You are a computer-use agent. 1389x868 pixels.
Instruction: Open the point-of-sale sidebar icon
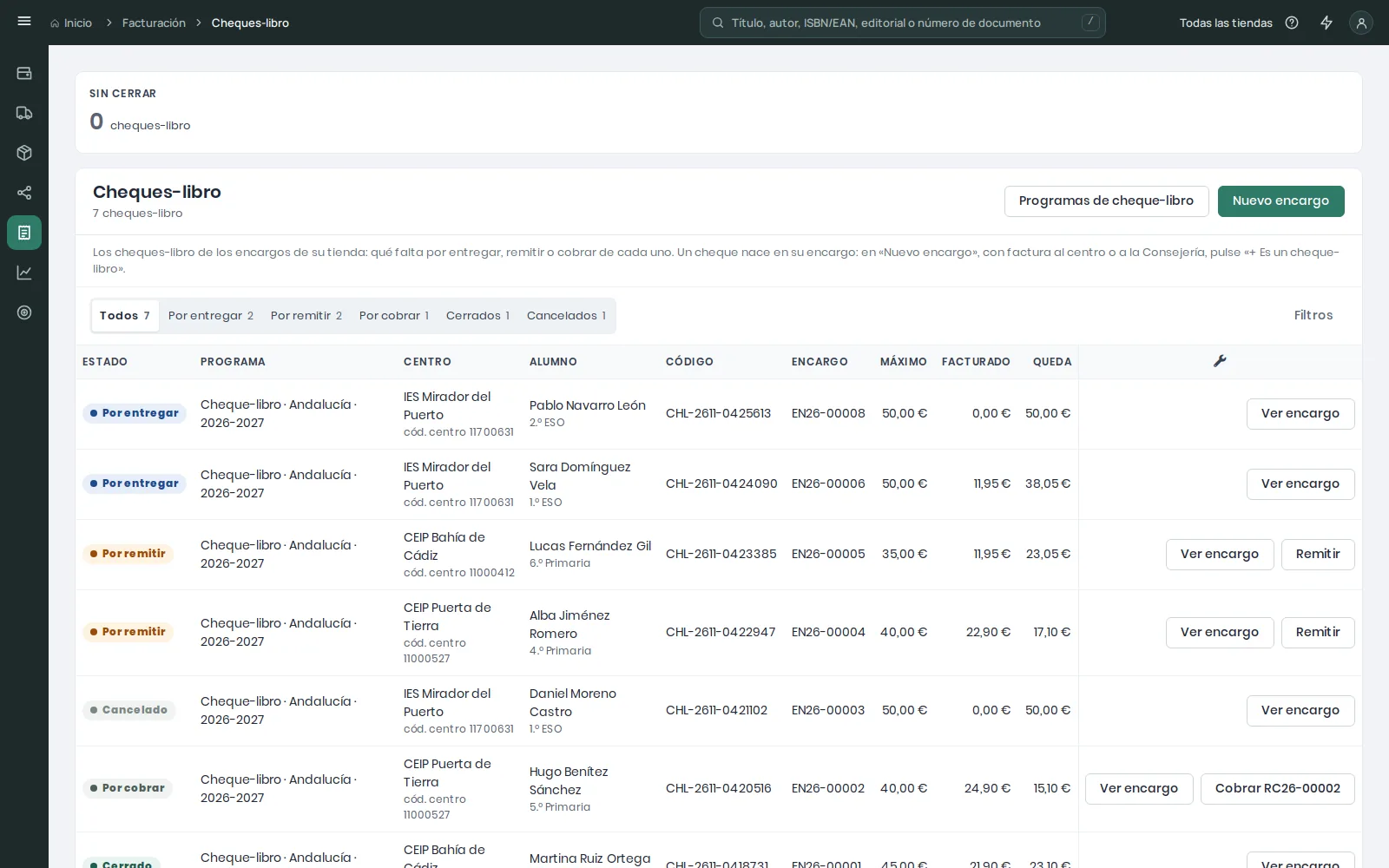(24, 74)
